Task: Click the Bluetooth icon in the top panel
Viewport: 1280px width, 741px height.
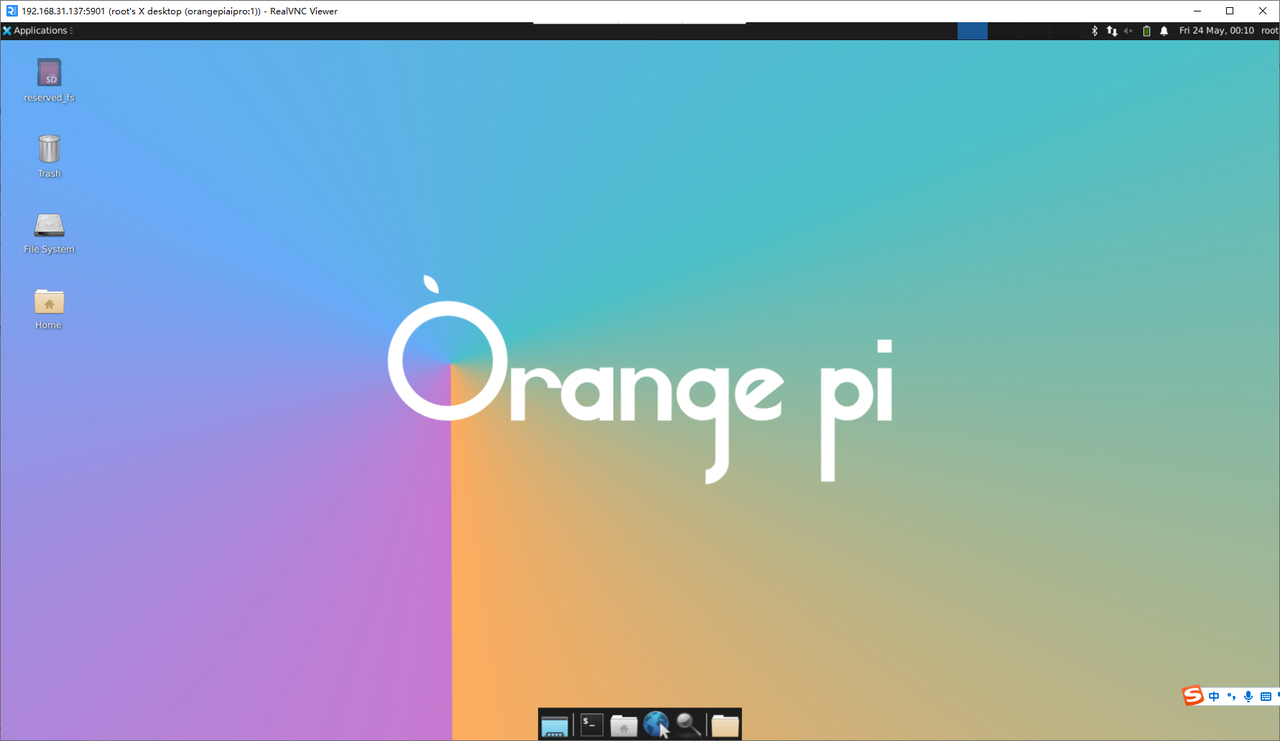Action: pyautogui.click(x=1094, y=31)
